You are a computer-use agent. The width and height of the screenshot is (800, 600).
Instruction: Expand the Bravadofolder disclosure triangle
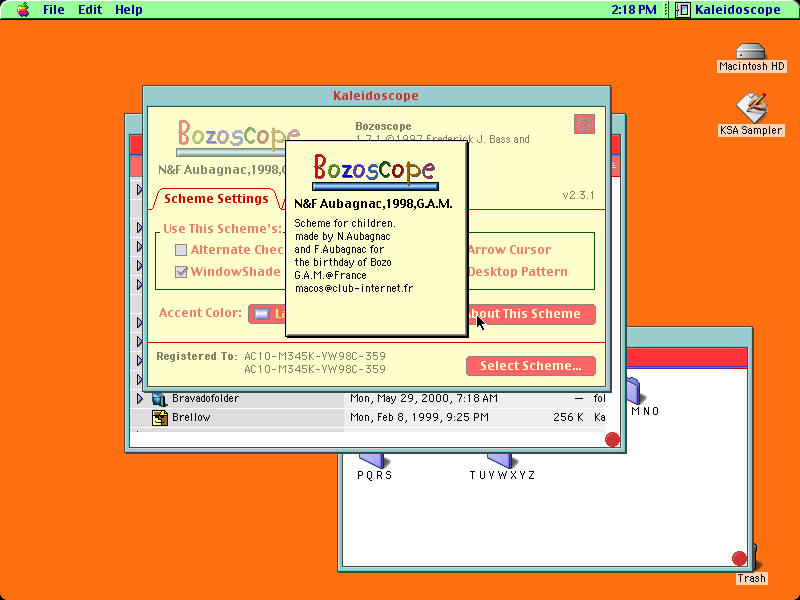tap(140, 398)
